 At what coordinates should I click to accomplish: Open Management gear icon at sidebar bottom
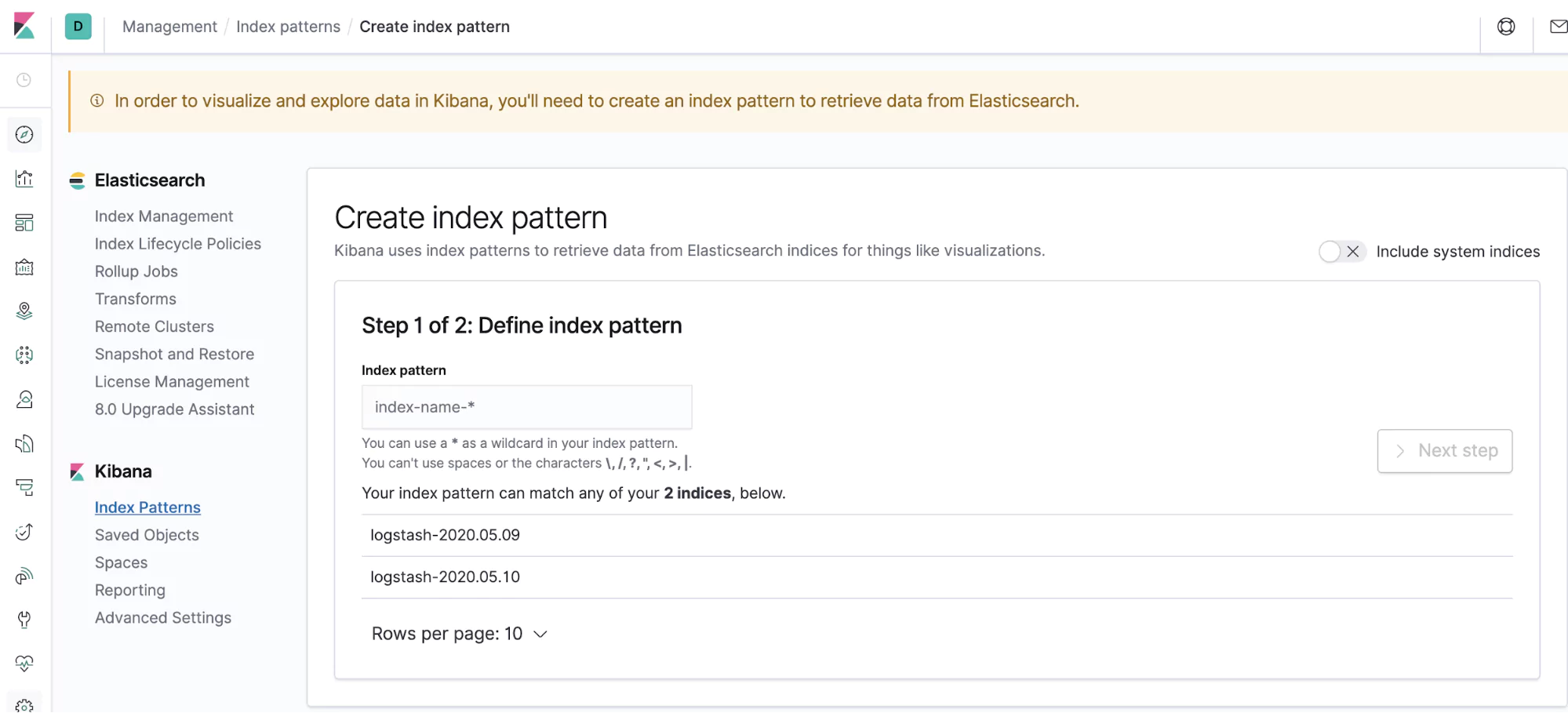[x=24, y=705]
